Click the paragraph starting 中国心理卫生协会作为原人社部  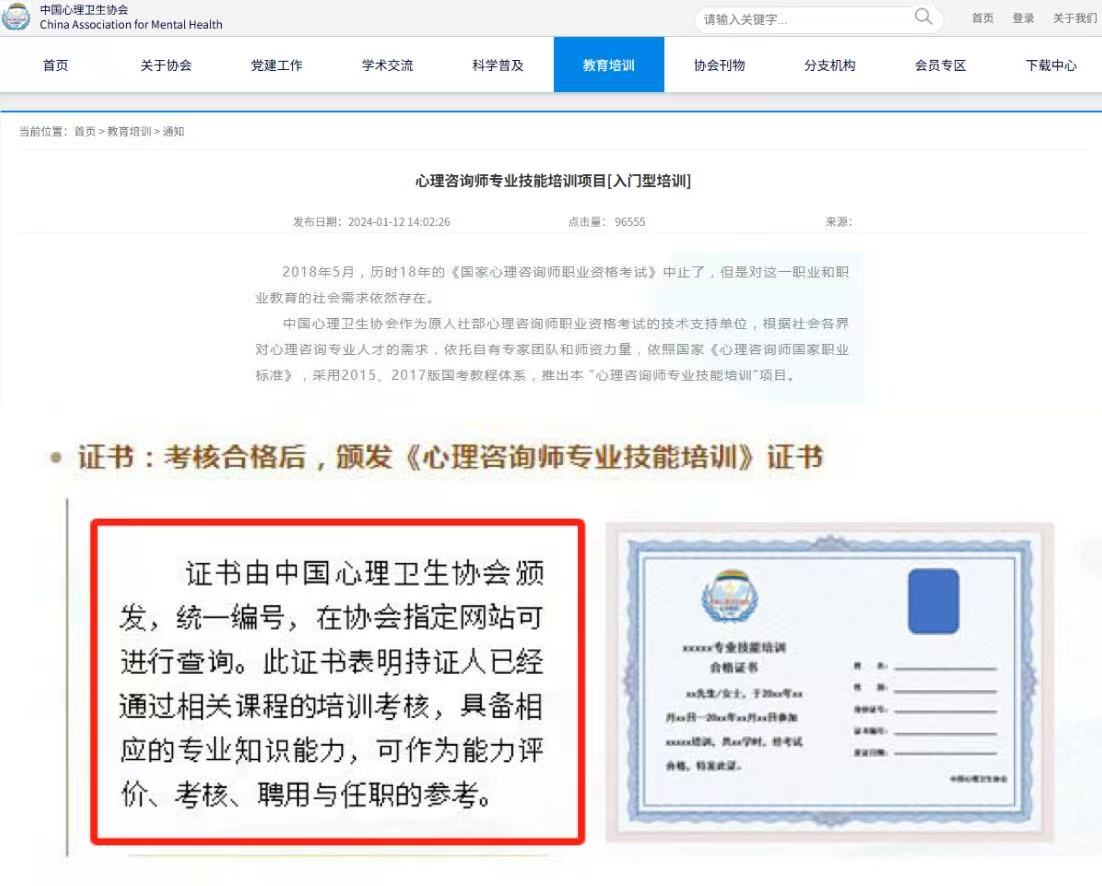tap(552, 349)
